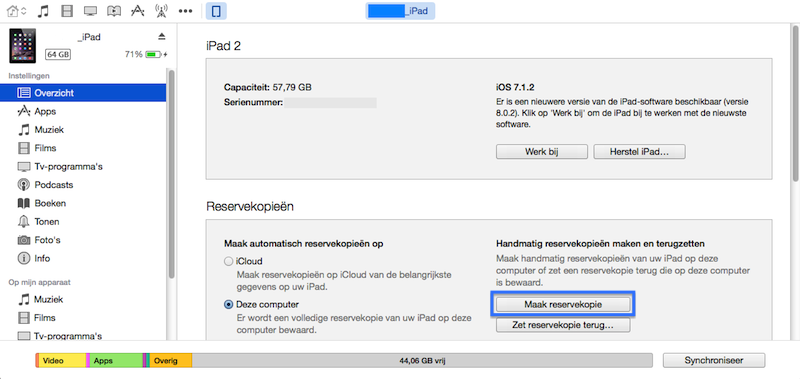Open the TV shows icon in toolbar
800x379 pixels.
click(x=90, y=11)
